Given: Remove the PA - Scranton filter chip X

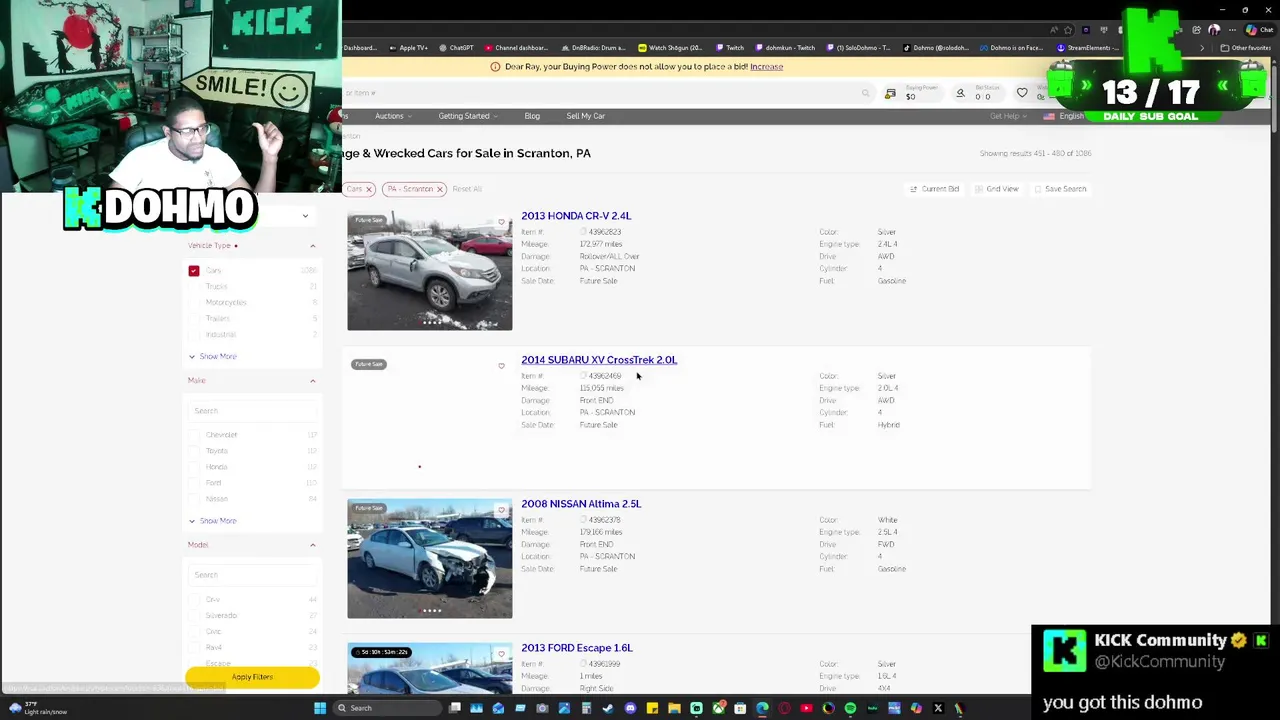Looking at the screenshot, I should point(439,189).
